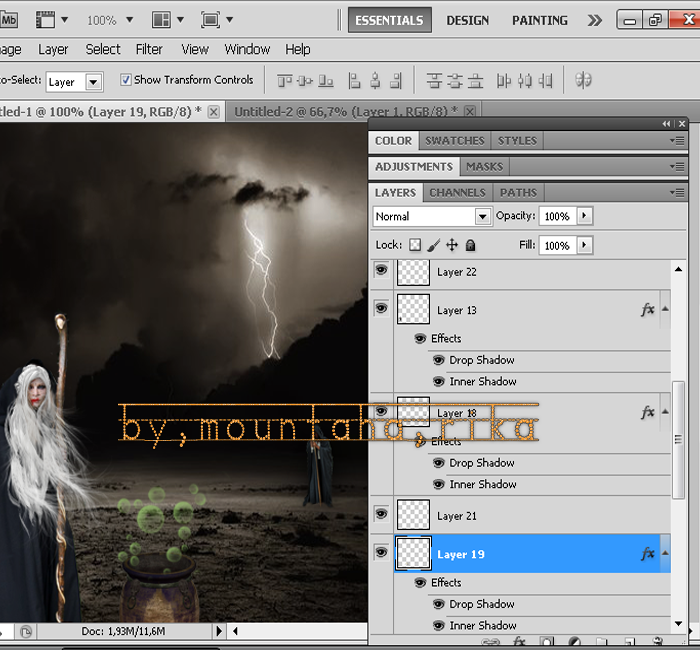Close Untitled-1 document tab

coord(214,112)
